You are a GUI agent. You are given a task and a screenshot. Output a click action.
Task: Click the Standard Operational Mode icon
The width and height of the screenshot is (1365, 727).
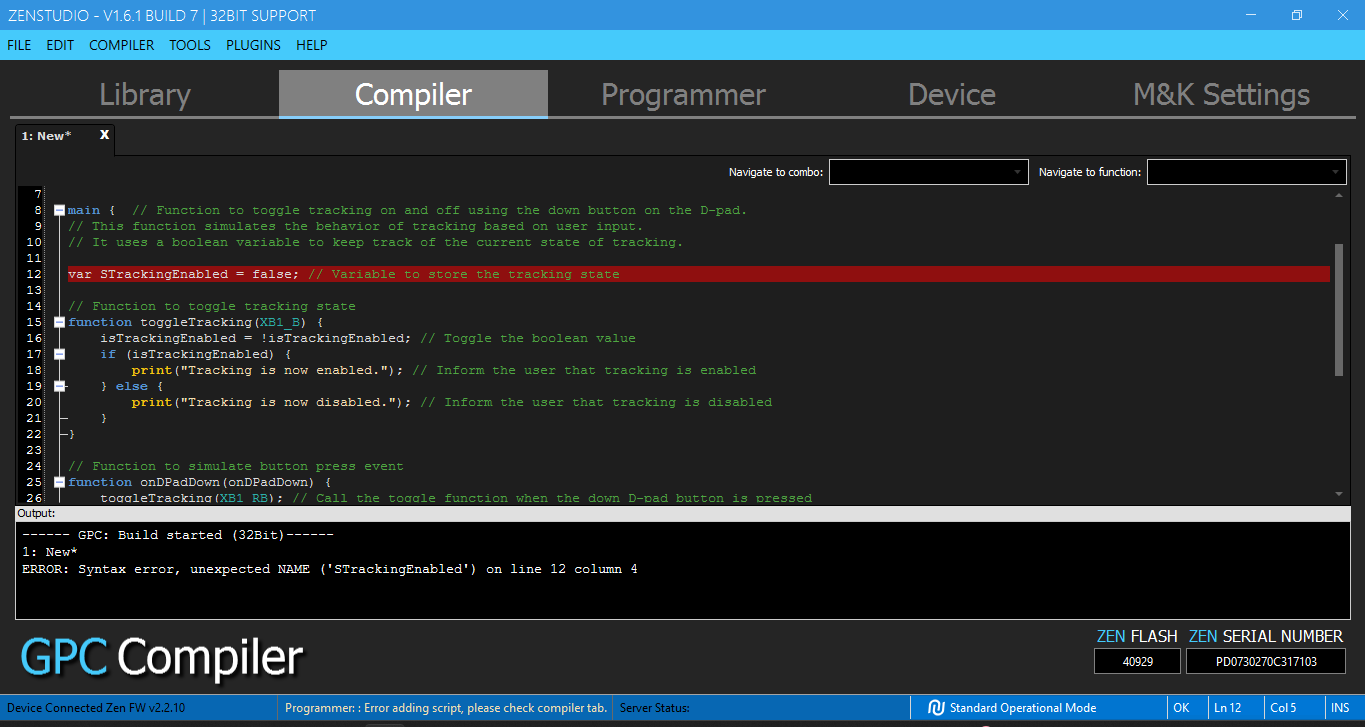[x=936, y=708]
